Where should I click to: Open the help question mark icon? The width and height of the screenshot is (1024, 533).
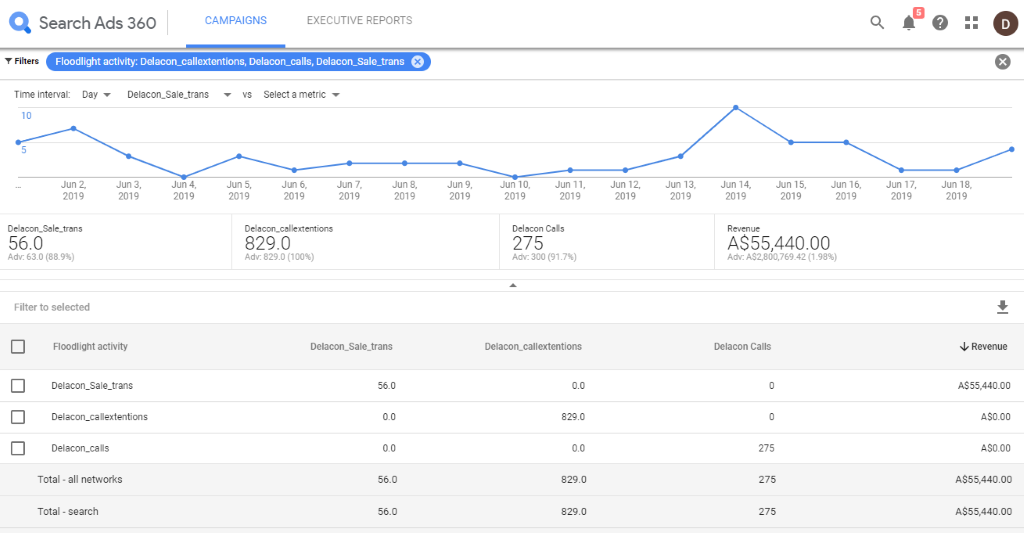(x=940, y=23)
